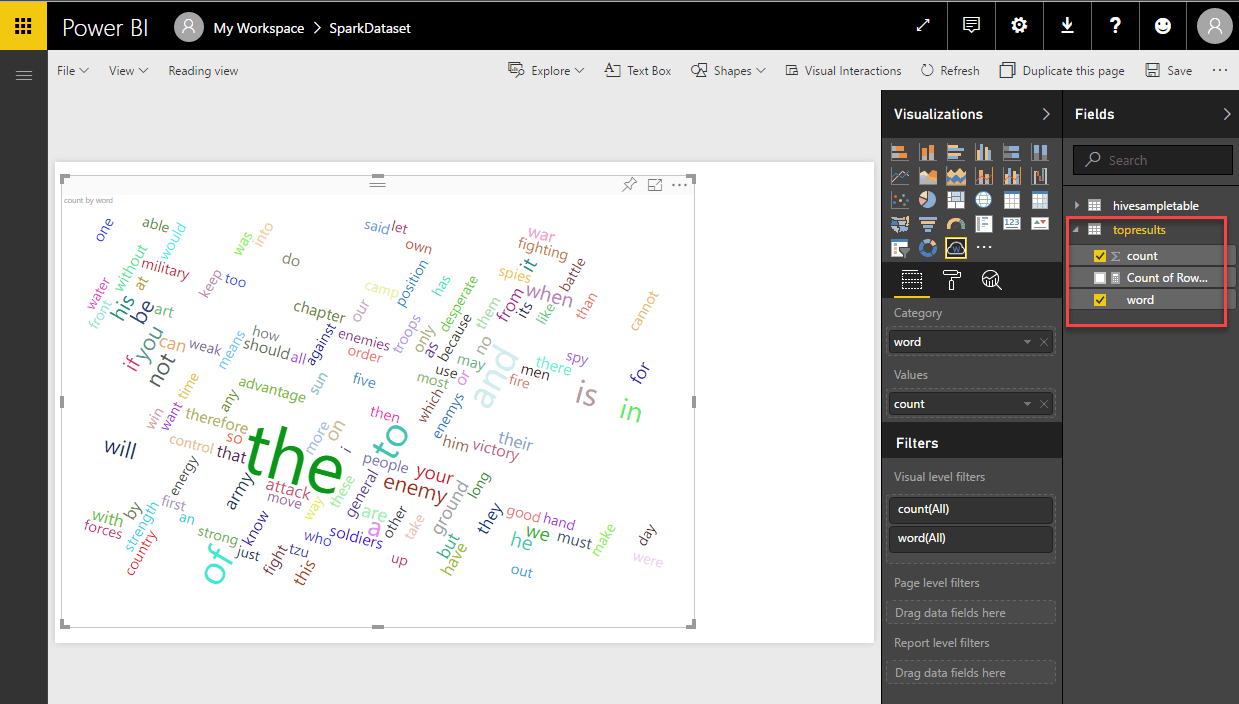This screenshot has width=1239, height=704.
Task: Choose the treemap visualization
Action: point(956,199)
